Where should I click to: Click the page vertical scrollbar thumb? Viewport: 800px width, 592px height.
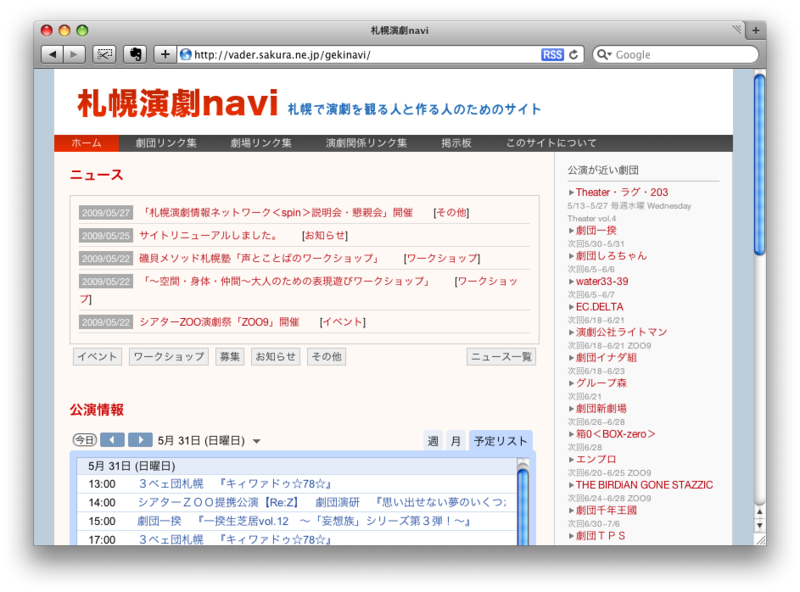tap(759, 164)
